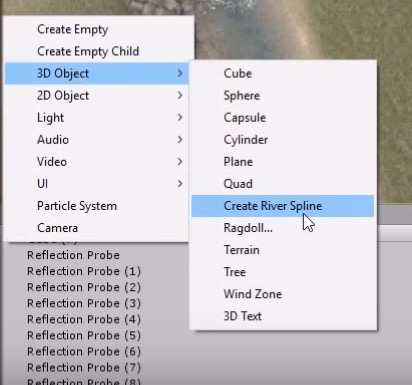Create a Sphere 3D object
Viewport: 412px width, 385px height.
283,96
